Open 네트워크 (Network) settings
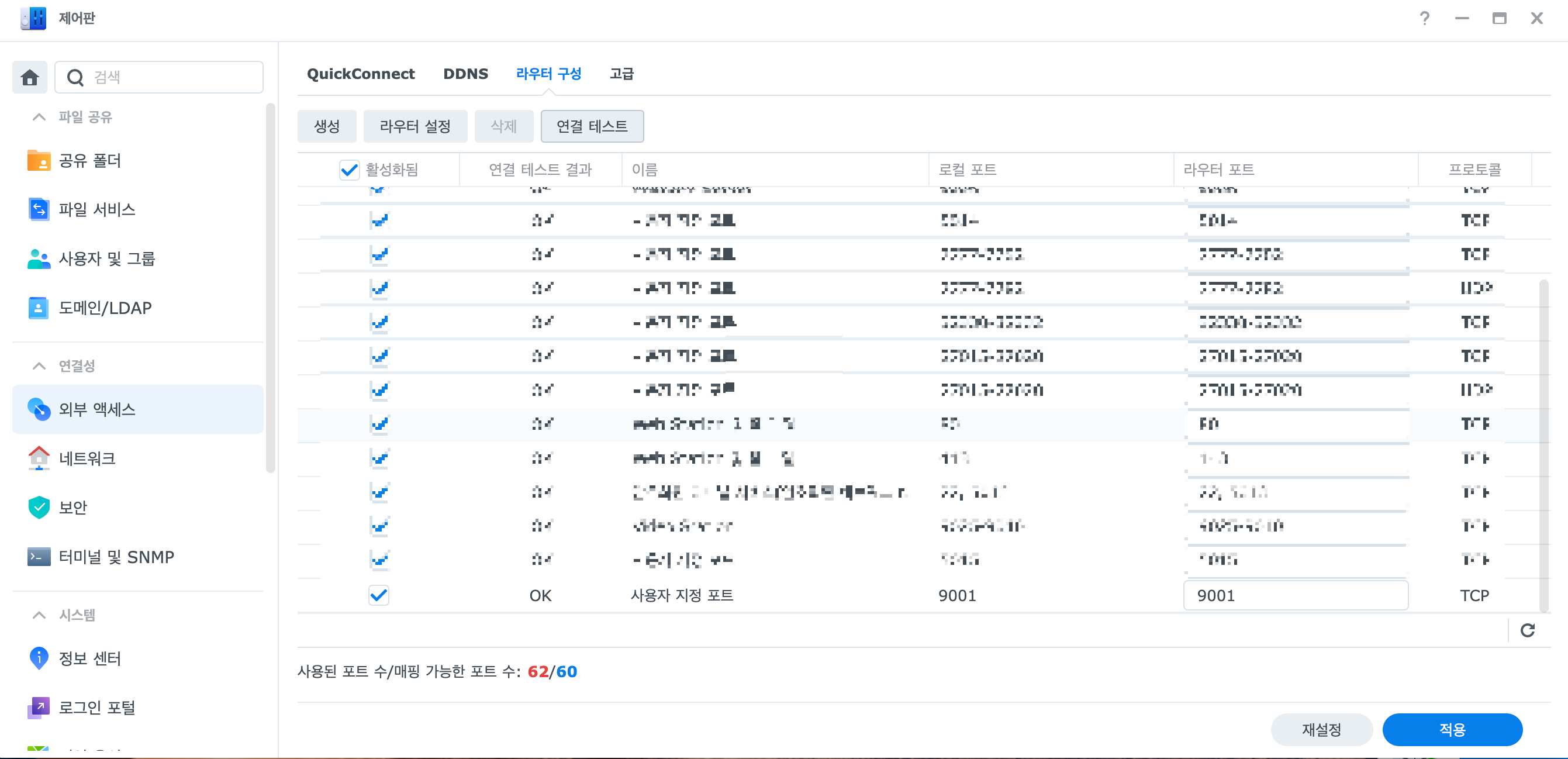 point(87,458)
